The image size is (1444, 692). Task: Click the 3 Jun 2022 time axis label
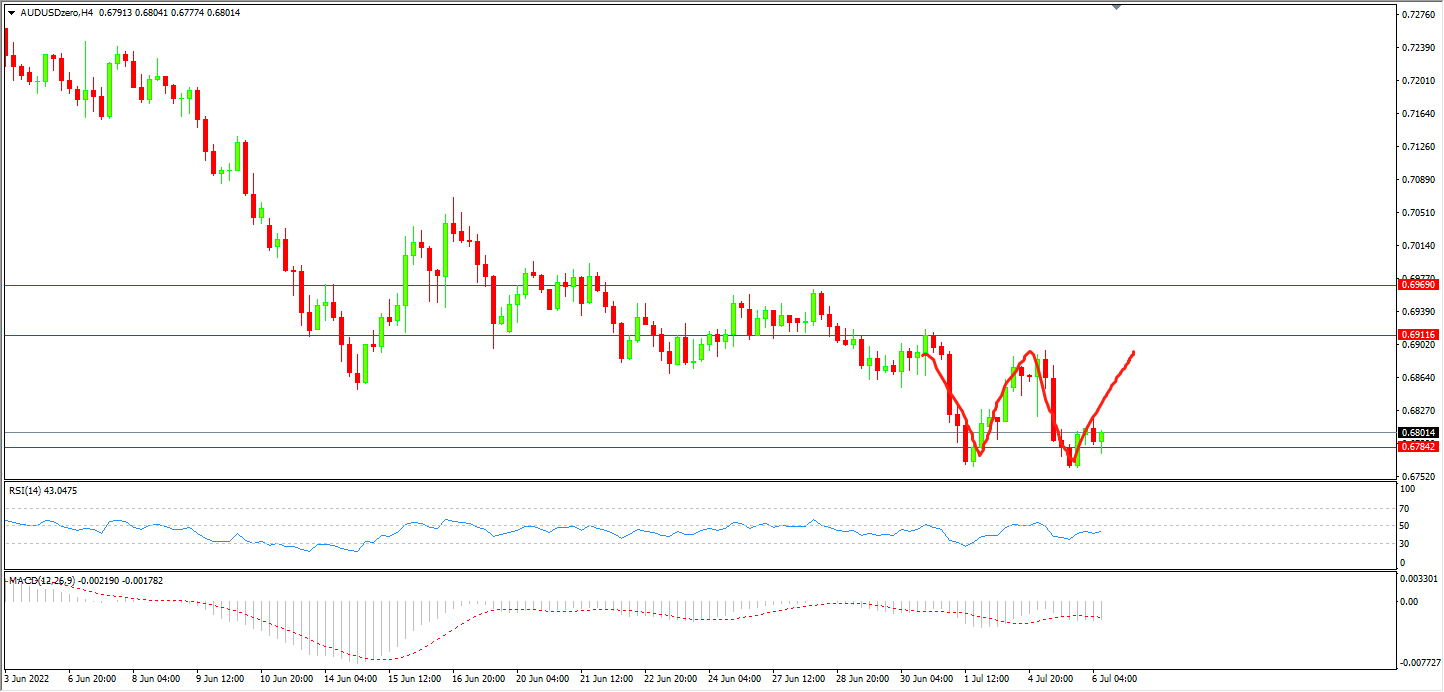pyautogui.click(x=29, y=679)
